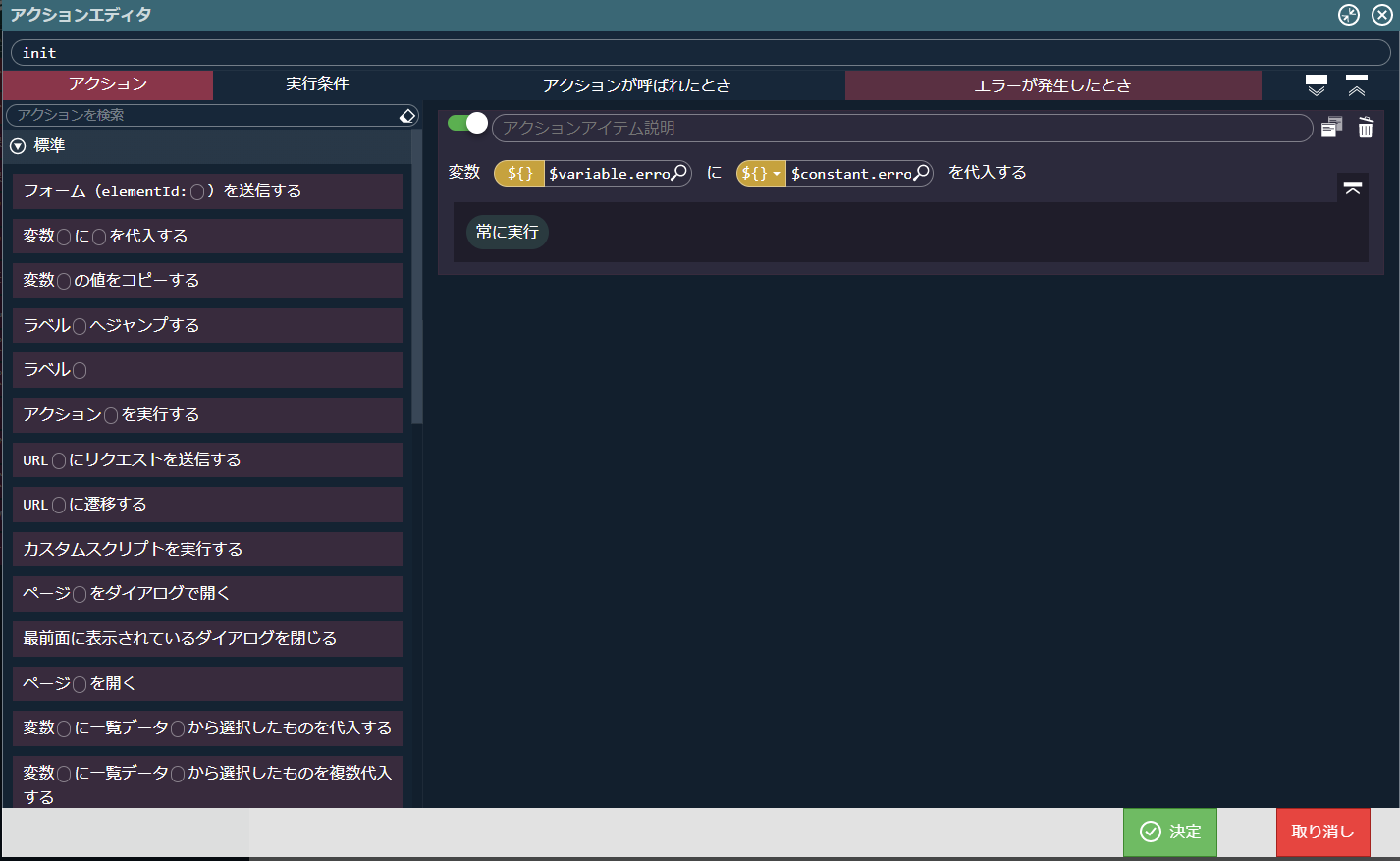Collapse the 標準 action category
1400x861 pixels.
pos(18,146)
